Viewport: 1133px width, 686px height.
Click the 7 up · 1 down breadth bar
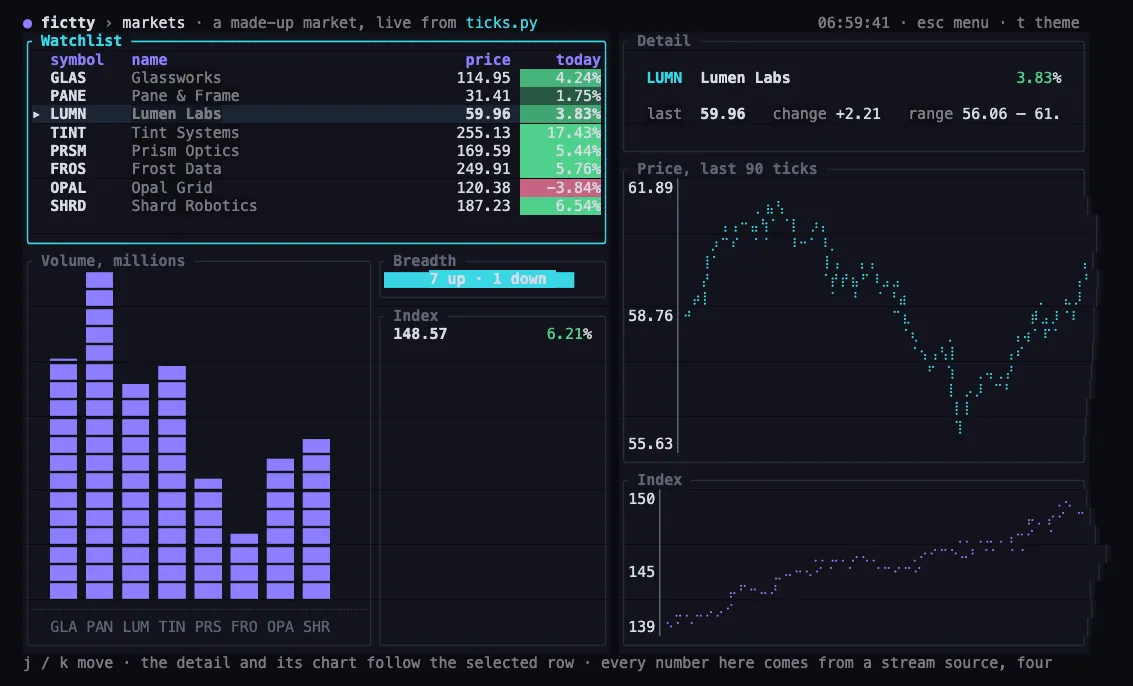(479, 279)
